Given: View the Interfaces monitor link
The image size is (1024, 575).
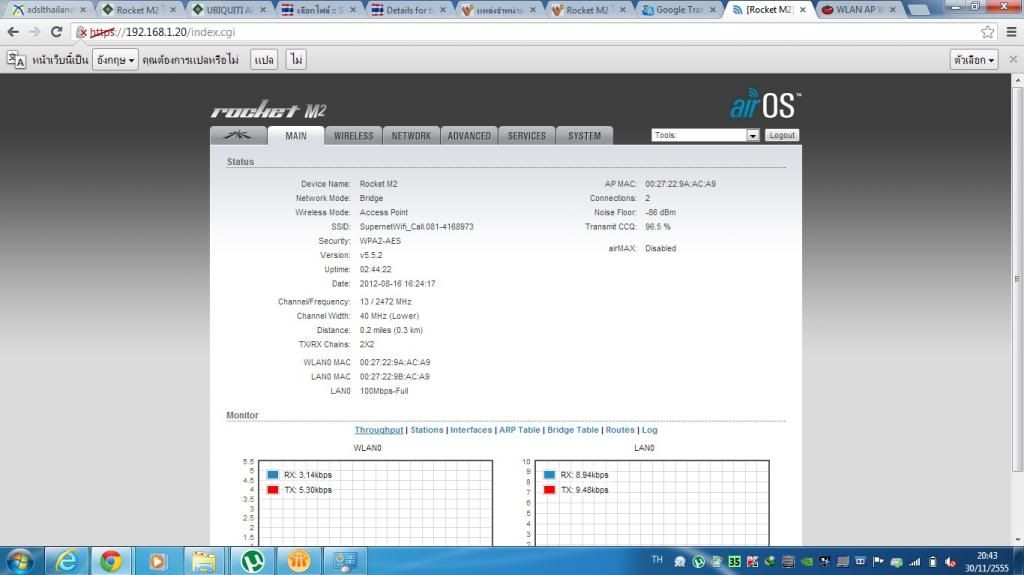Looking at the screenshot, I should (x=471, y=430).
